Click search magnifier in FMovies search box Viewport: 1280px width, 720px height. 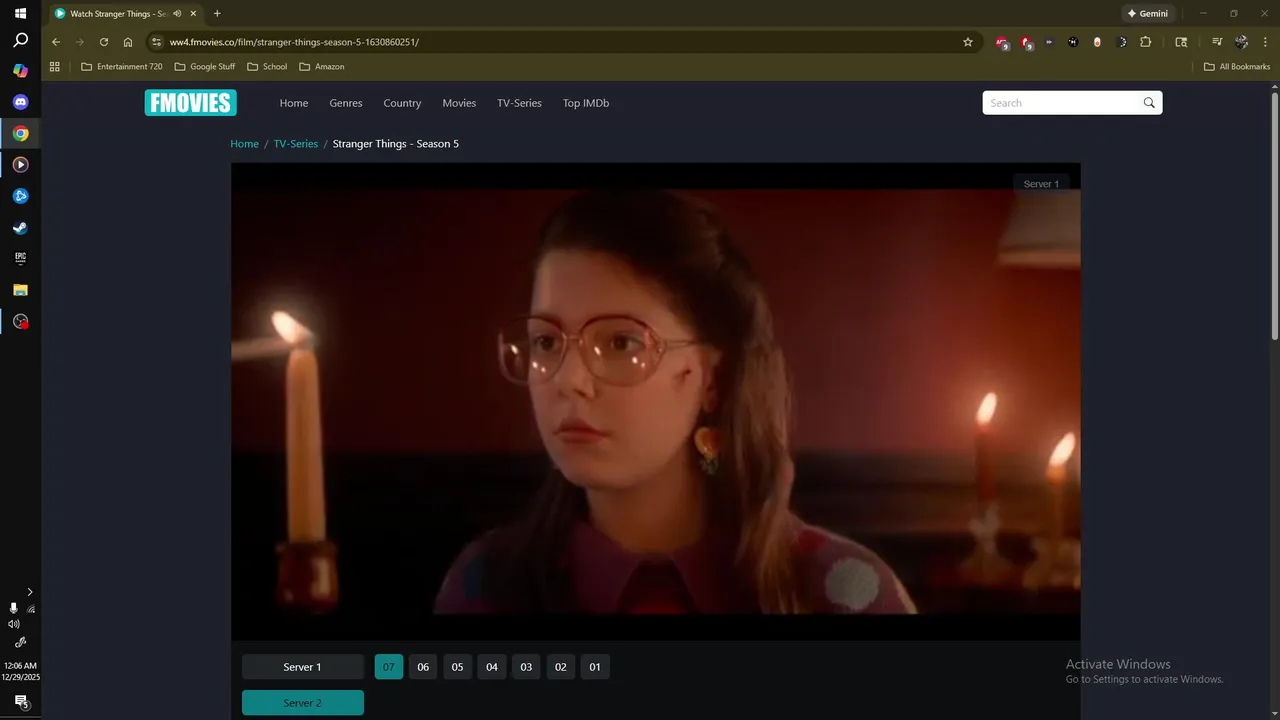[1149, 103]
